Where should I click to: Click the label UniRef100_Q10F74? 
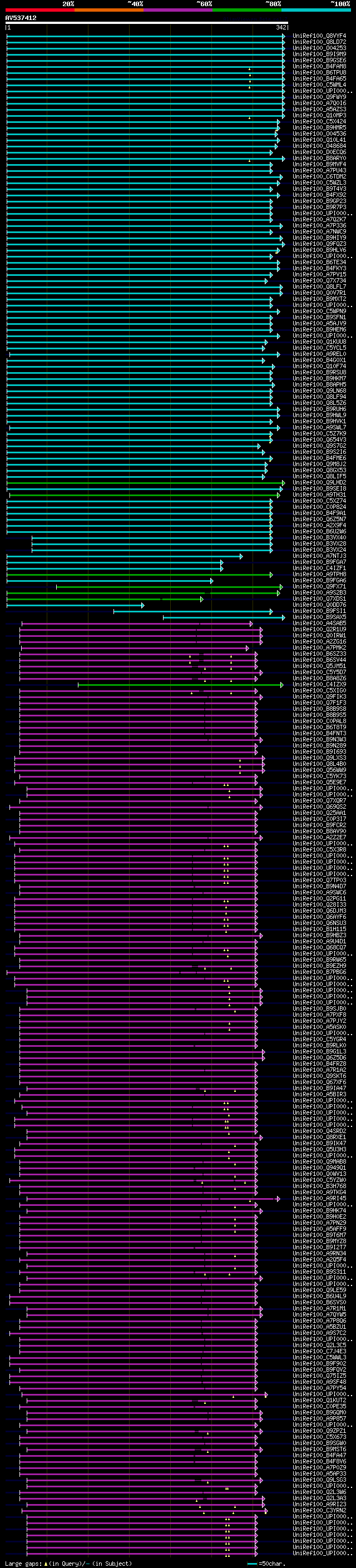(319, 367)
